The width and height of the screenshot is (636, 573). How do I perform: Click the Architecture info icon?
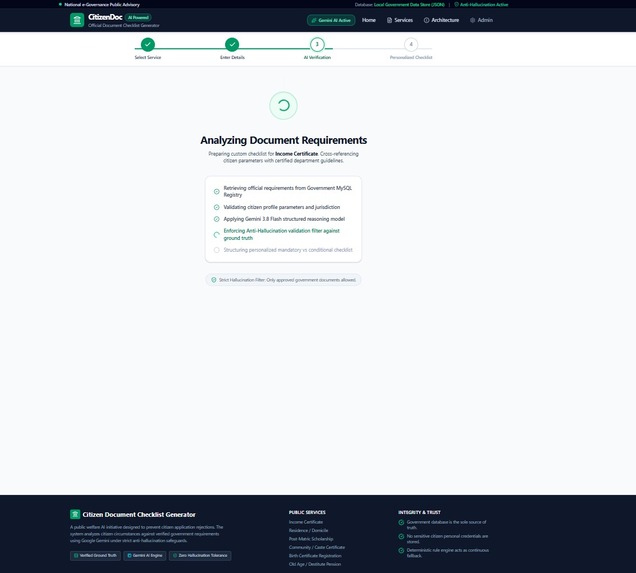coord(426,20)
